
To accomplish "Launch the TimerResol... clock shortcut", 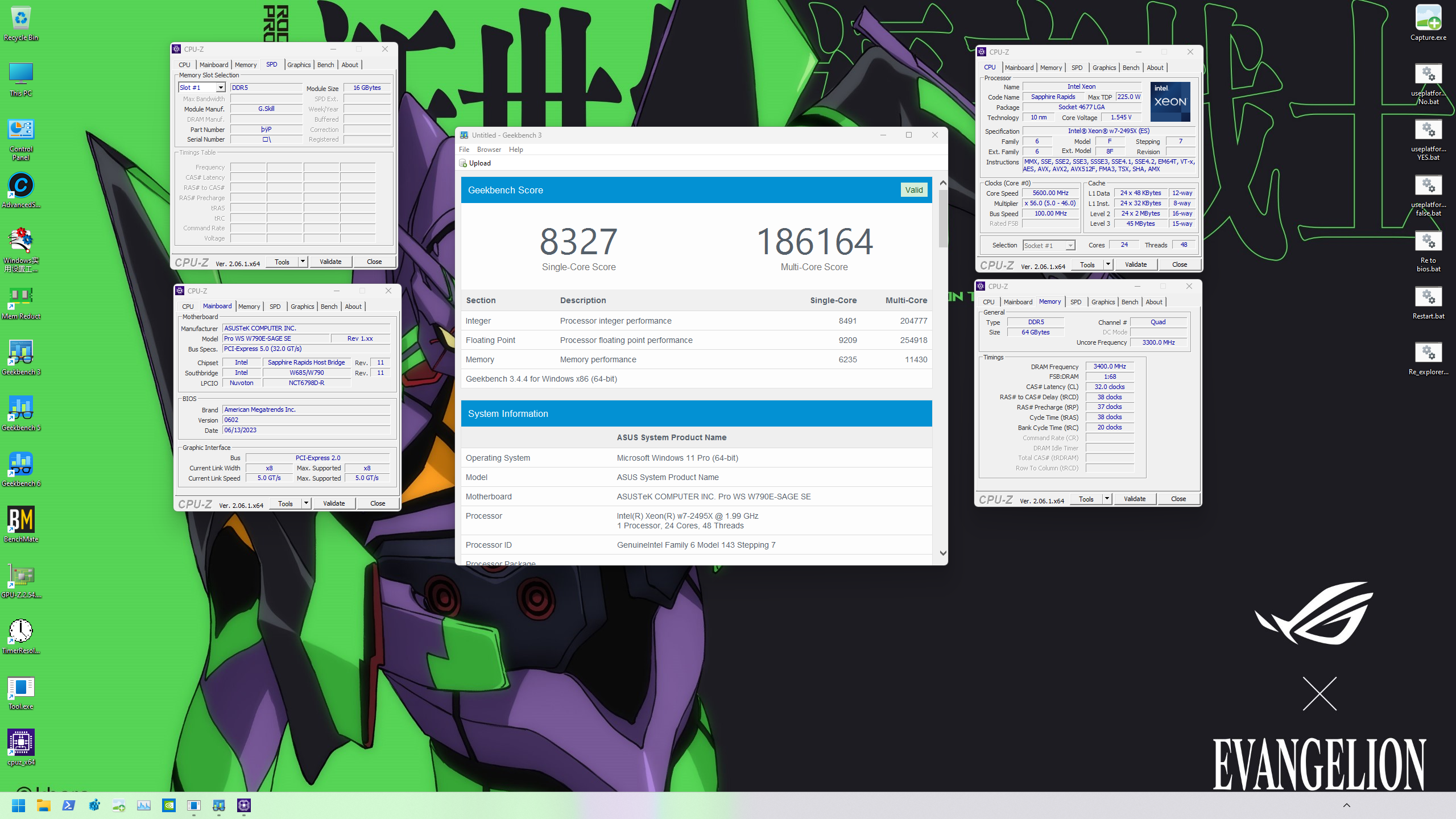I will point(21,636).
